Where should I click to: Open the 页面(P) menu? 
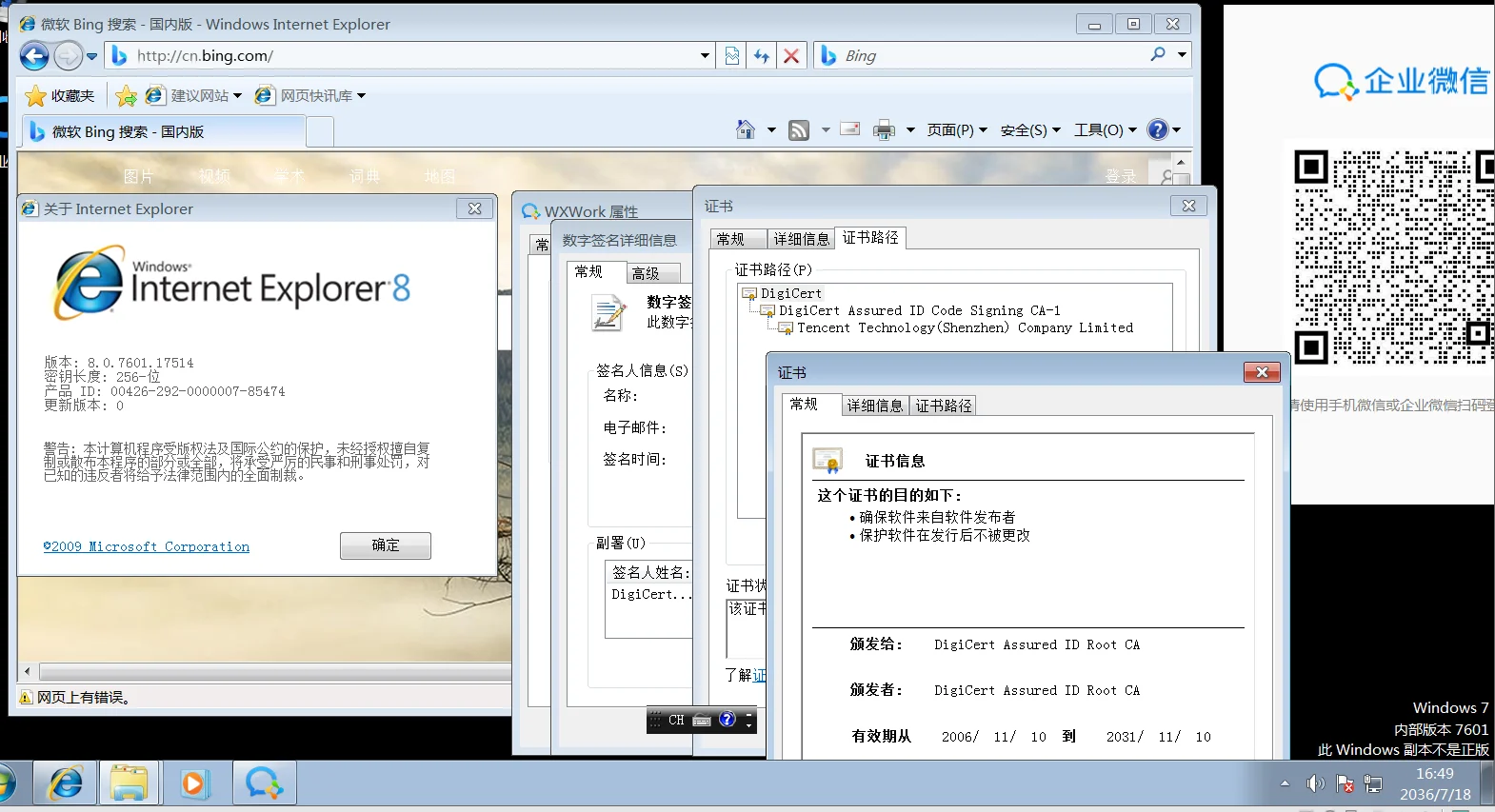[957, 130]
